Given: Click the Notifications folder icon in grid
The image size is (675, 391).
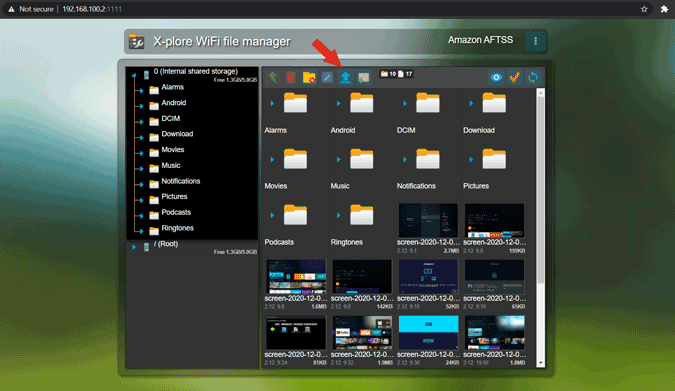Looking at the screenshot, I should tap(428, 159).
